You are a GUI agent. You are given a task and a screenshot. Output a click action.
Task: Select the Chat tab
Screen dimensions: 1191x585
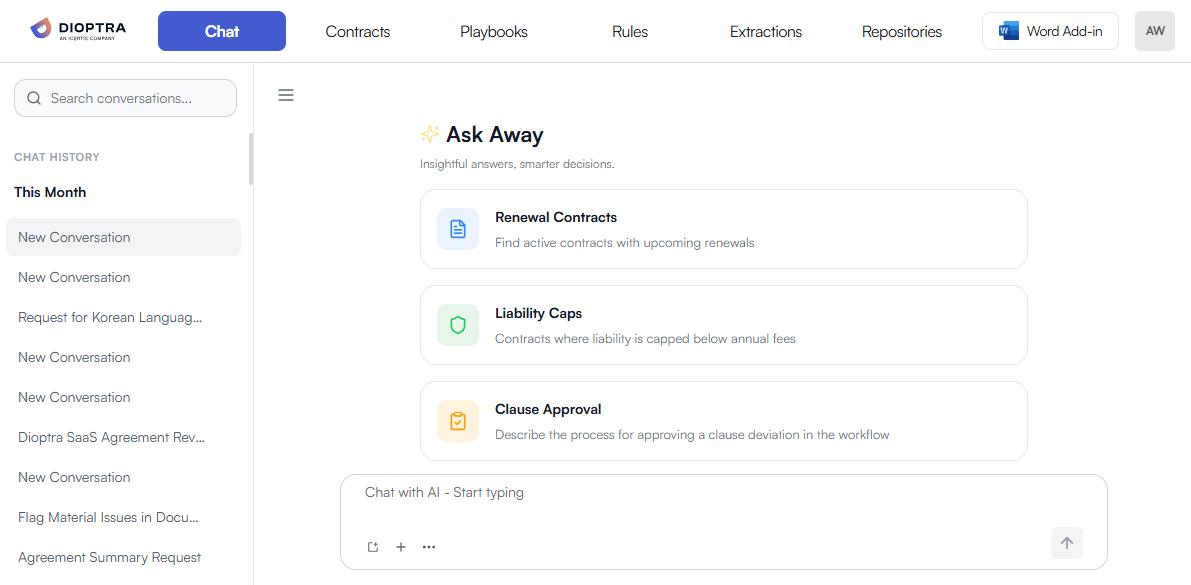click(x=222, y=31)
